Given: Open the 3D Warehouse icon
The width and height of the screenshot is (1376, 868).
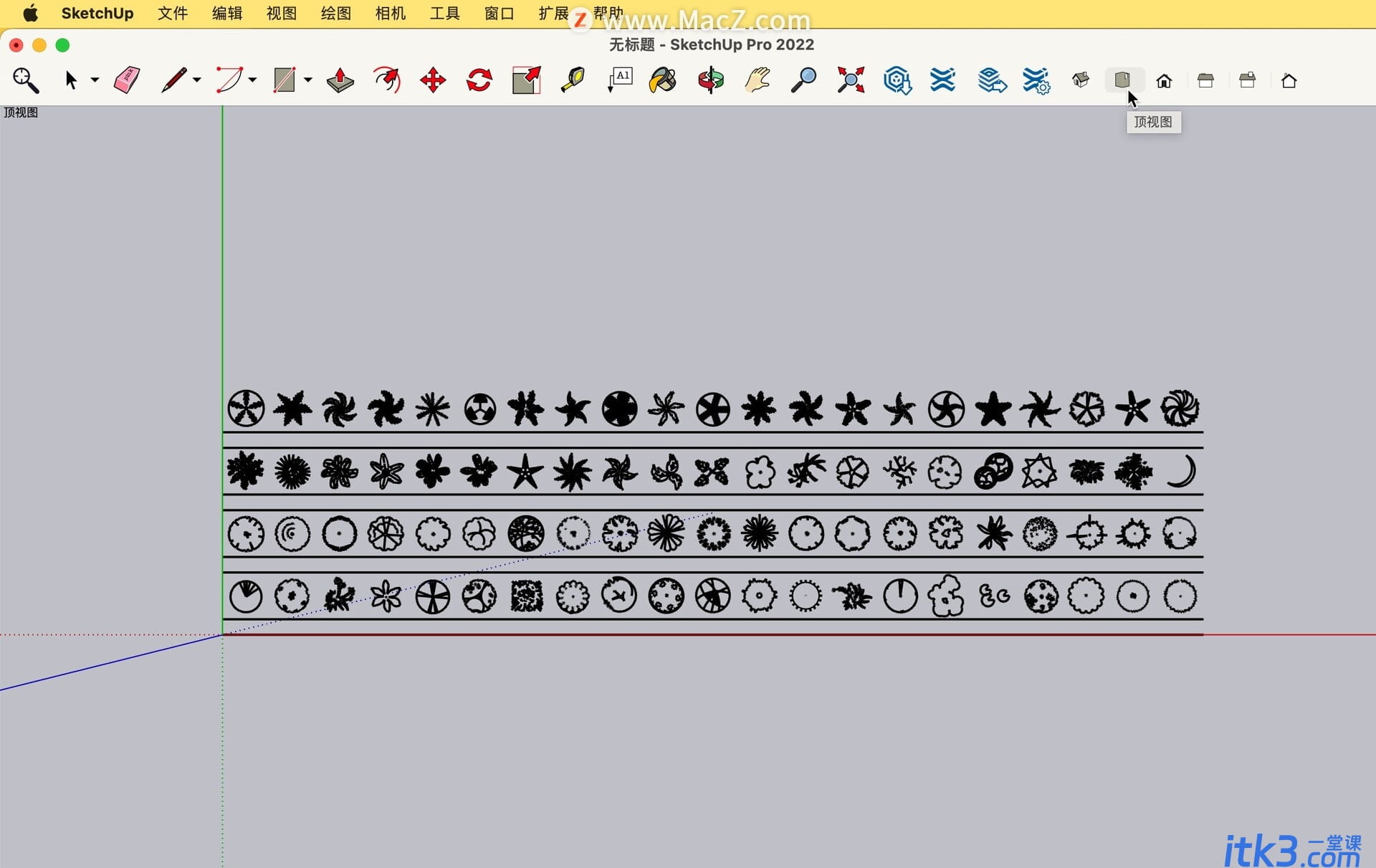Looking at the screenshot, I should 897,80.
